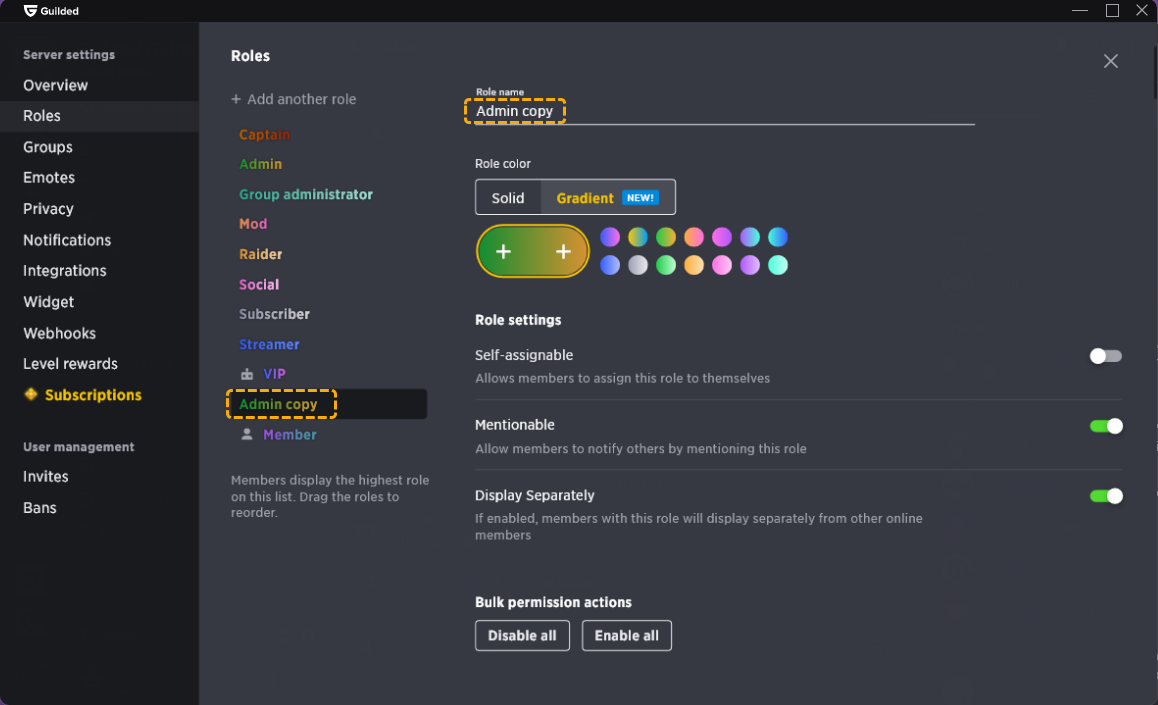Viewport: 1158px width, 705px height.
Task: Pick the light blue fading swatch
Action: [x=610, y=265]
